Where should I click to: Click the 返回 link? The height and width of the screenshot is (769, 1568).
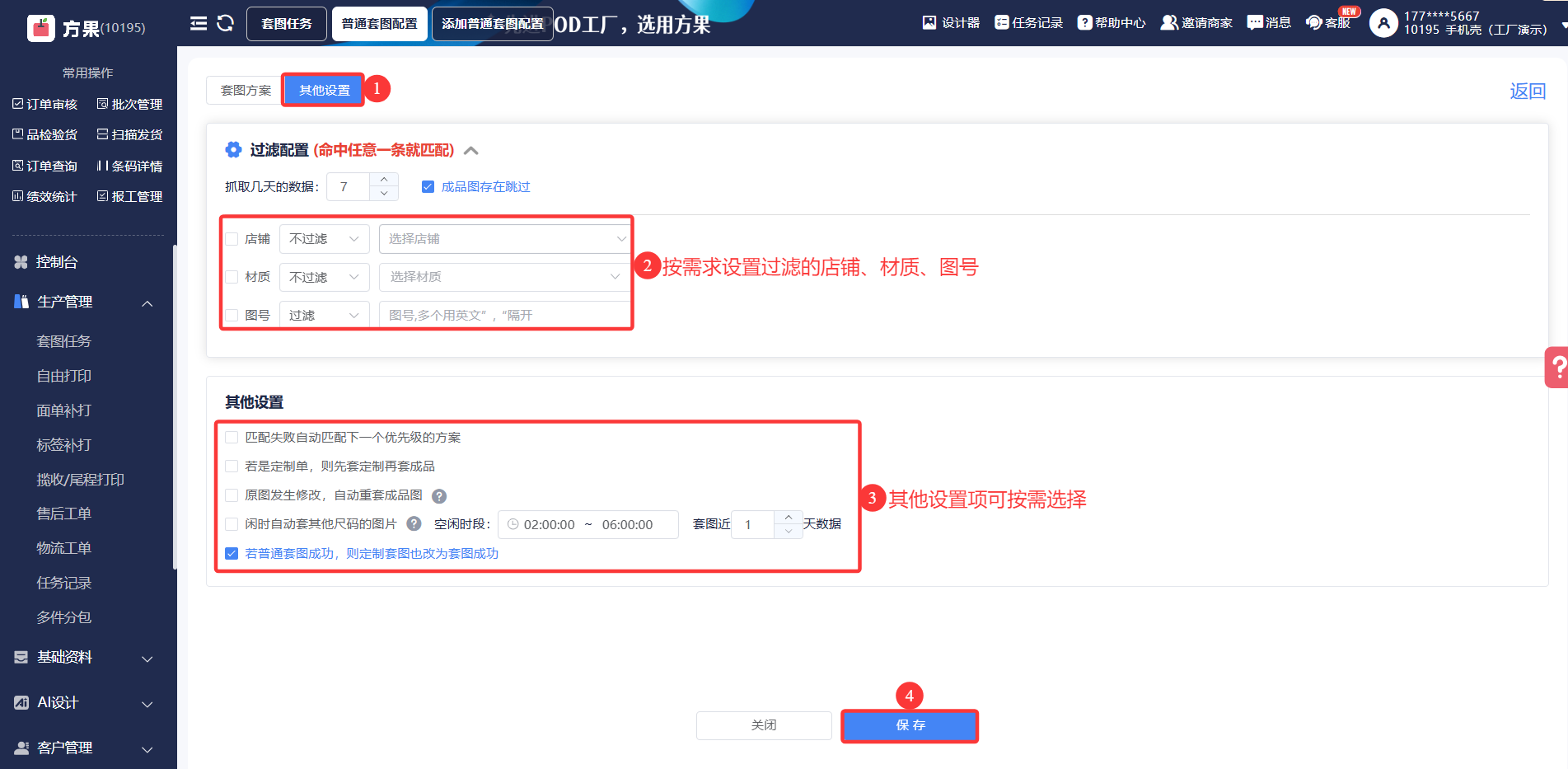point(1528,91)
